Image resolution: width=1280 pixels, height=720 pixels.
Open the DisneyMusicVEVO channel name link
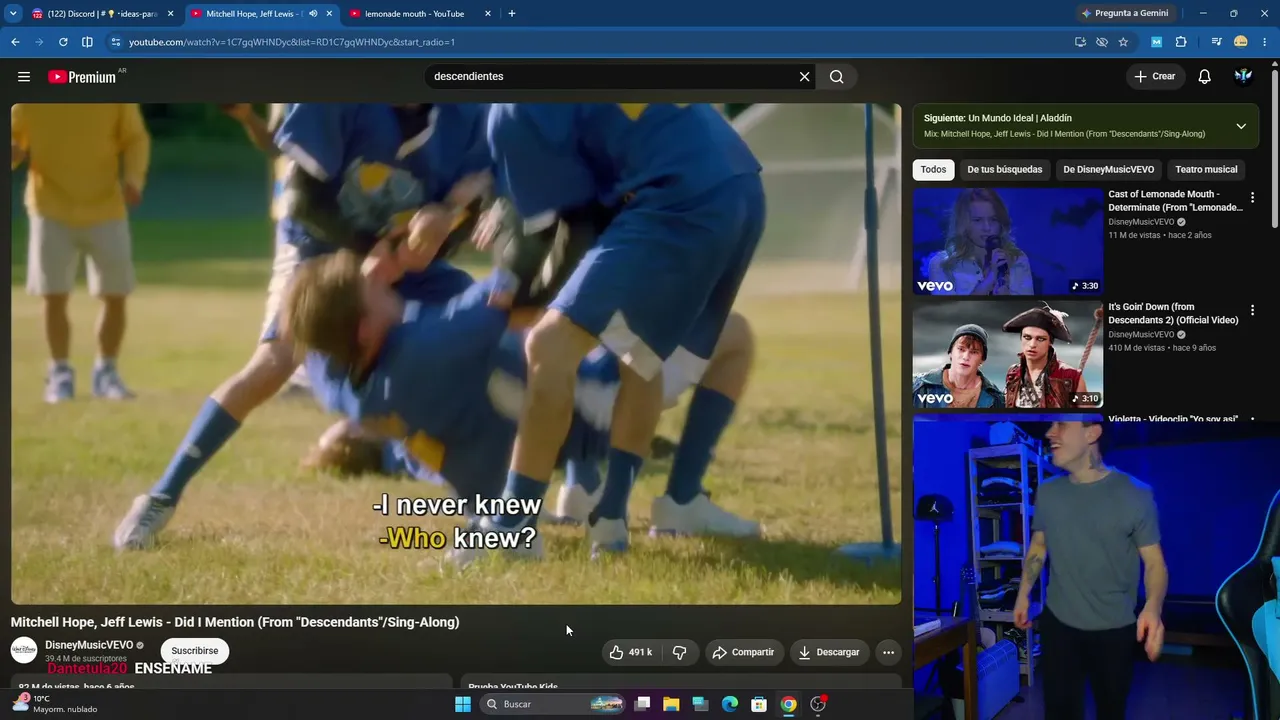pos(89,645)
